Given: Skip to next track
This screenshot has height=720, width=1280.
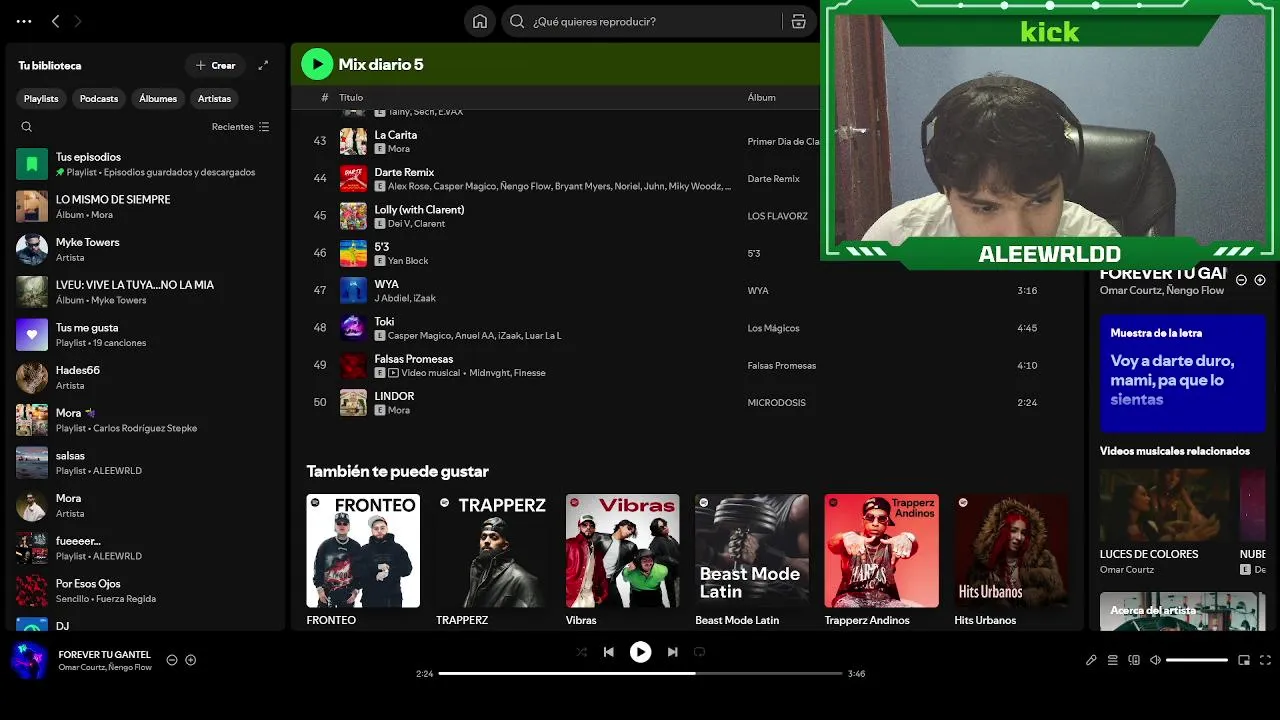Looking at the screenshot, I should tap(672, 652).
